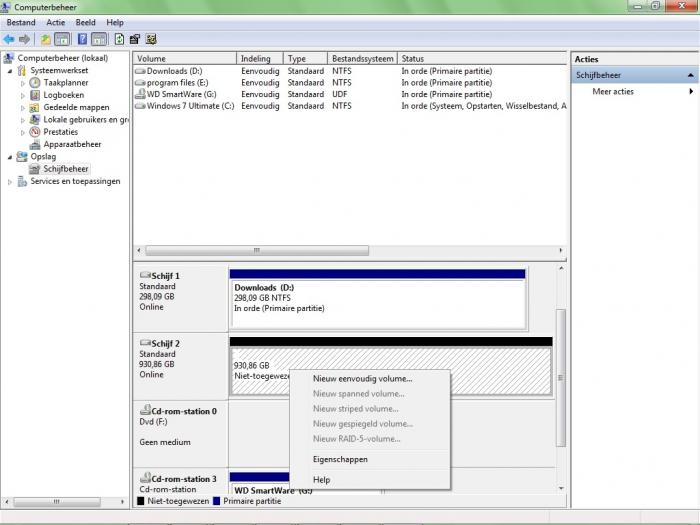Open the Actie menu

56,22
